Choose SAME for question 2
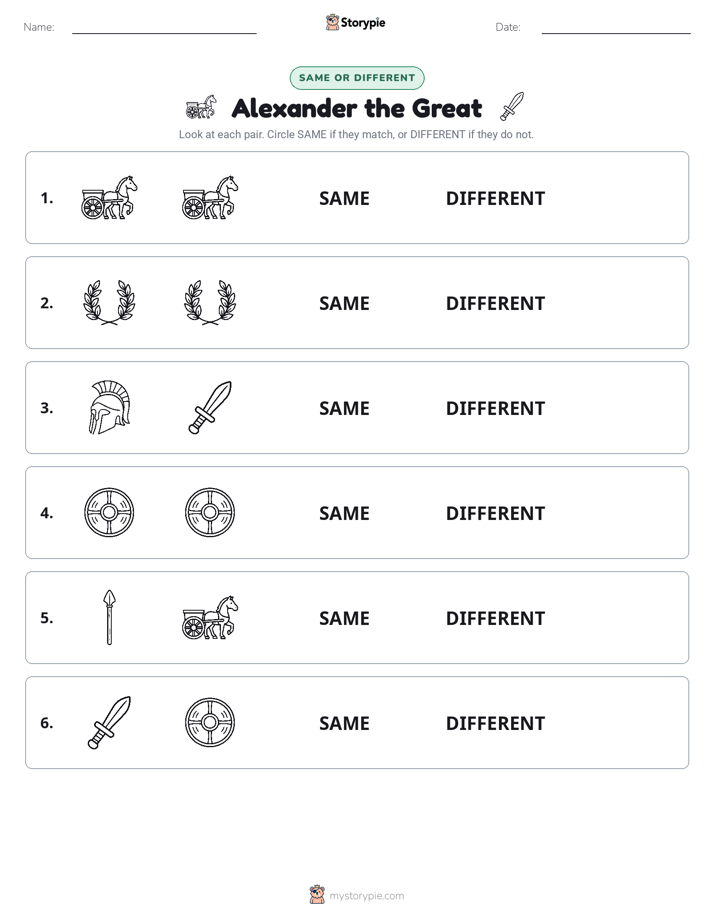The height and width of the screenshot is (924, 714). coord(344,303)
